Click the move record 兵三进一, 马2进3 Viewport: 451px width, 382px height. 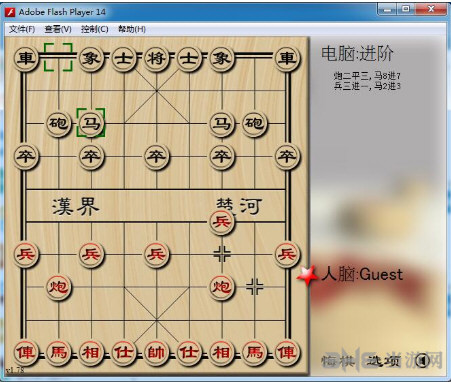[x=367, y=86]
